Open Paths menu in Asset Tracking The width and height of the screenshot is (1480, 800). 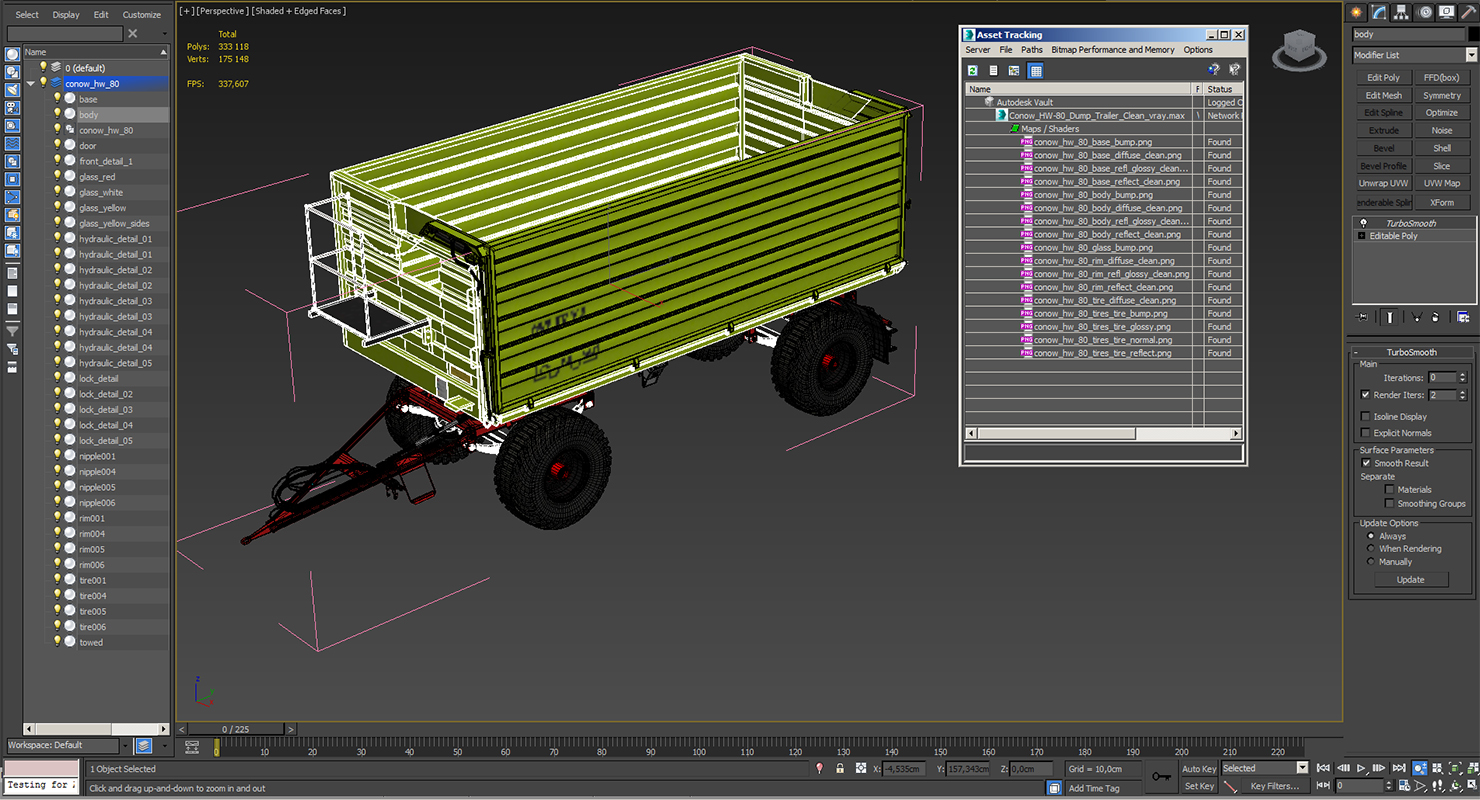click(1032, 50)
